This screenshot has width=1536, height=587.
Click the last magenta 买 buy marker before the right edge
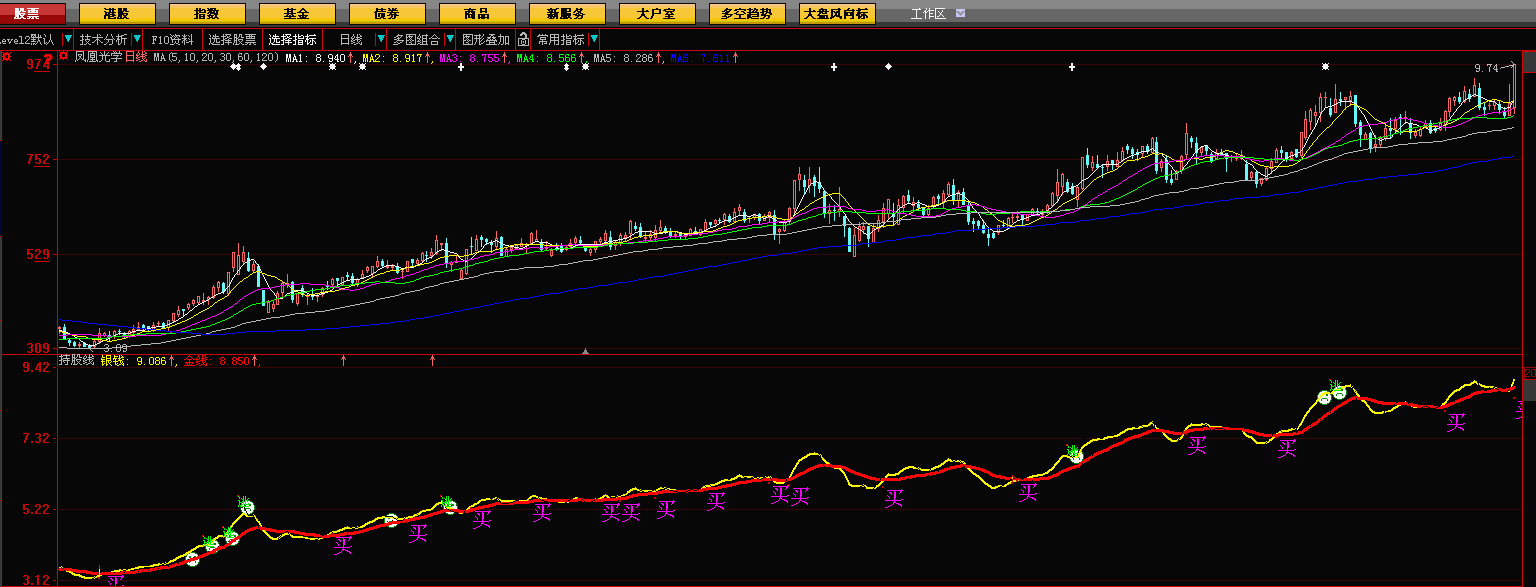coord(1456,422)
